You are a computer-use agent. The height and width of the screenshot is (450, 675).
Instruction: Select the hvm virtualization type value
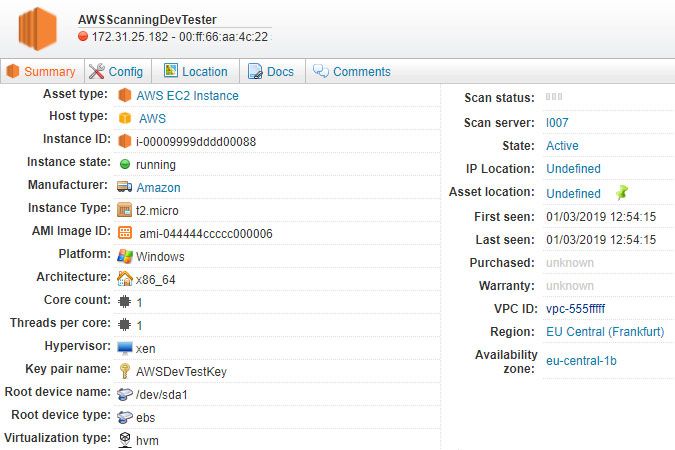coord(147,441)
